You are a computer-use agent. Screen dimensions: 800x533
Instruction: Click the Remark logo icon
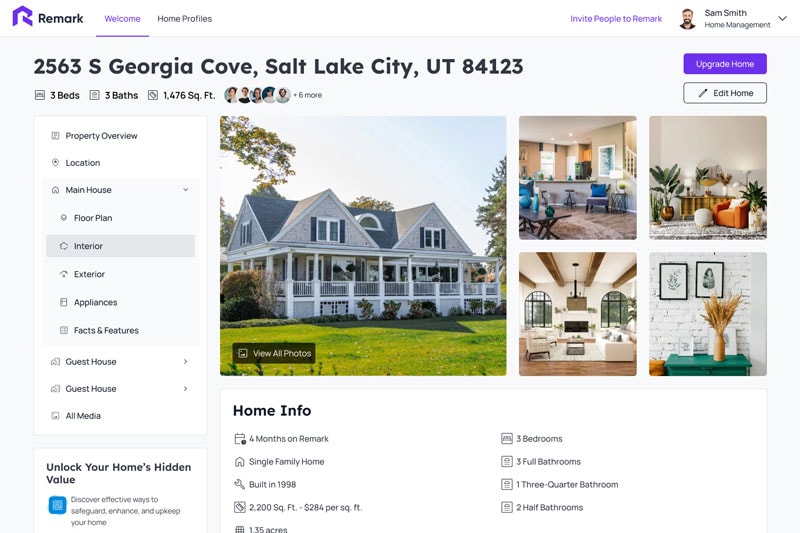[x=22, y=17]
